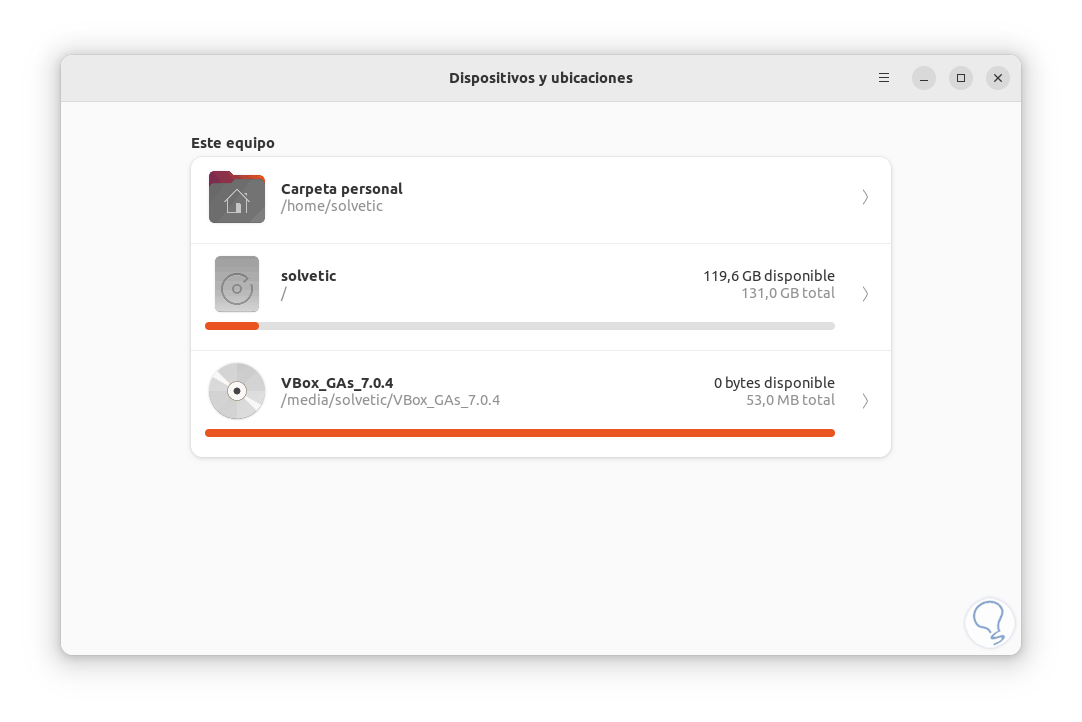The width and height of the screenshot is (1082, 722).
Task: Maximize the Dispositivos y ubicaciones window
Action: 961,78
